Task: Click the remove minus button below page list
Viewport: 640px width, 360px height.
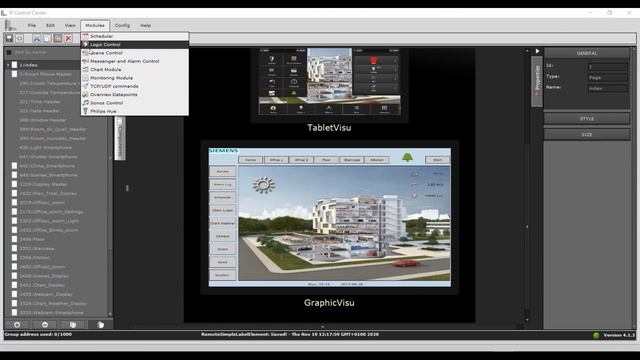Action: (45, 325)
